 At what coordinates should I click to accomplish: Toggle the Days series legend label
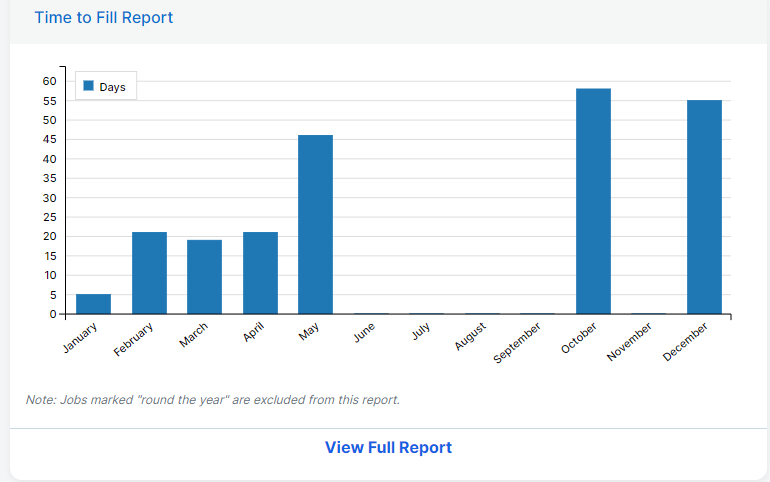[112, 87]
